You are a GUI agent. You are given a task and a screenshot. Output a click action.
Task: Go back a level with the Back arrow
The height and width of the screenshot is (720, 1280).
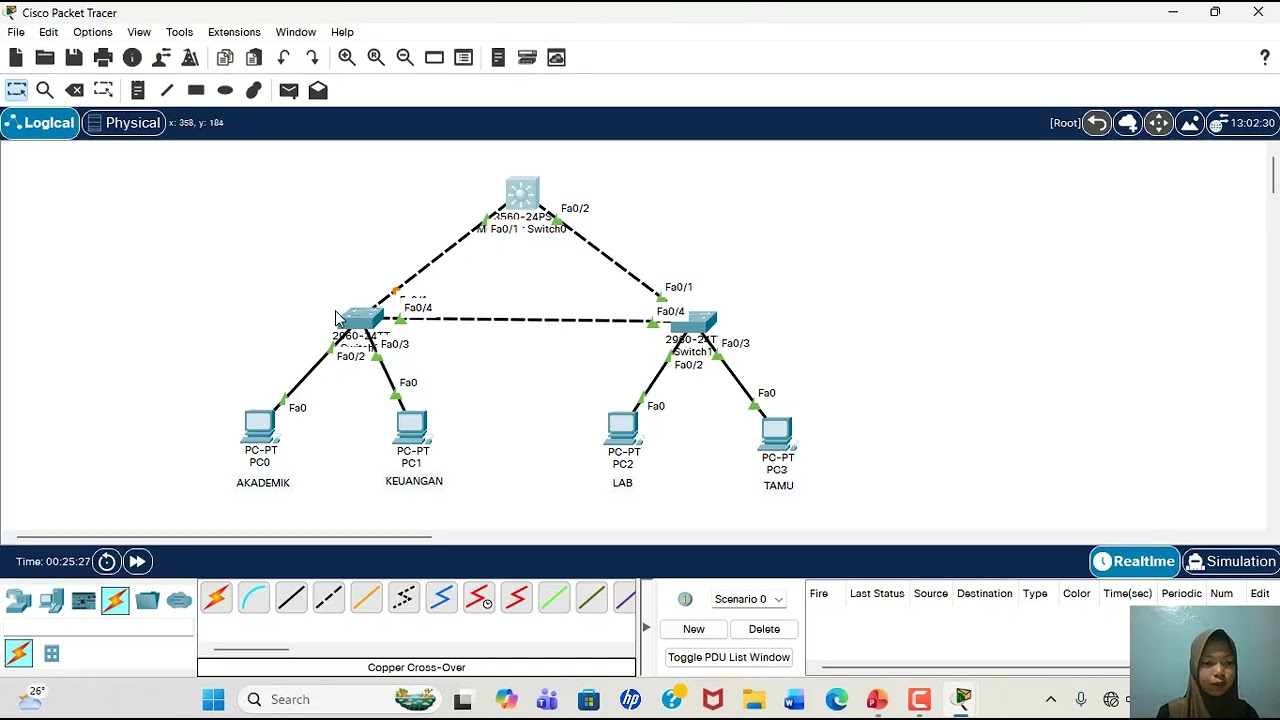point(1097,123)
